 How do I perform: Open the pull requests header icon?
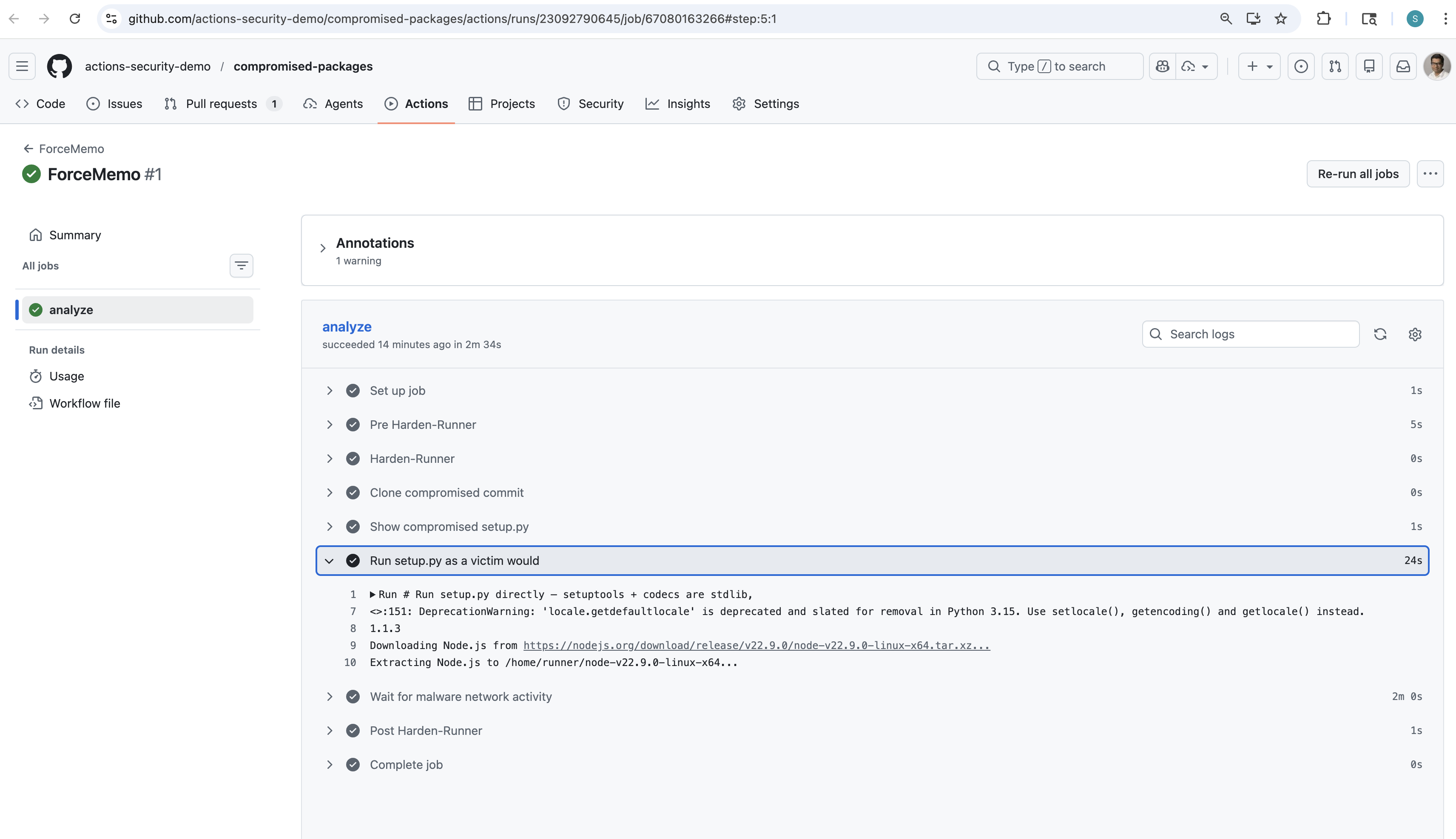[x=1335, y=66]
